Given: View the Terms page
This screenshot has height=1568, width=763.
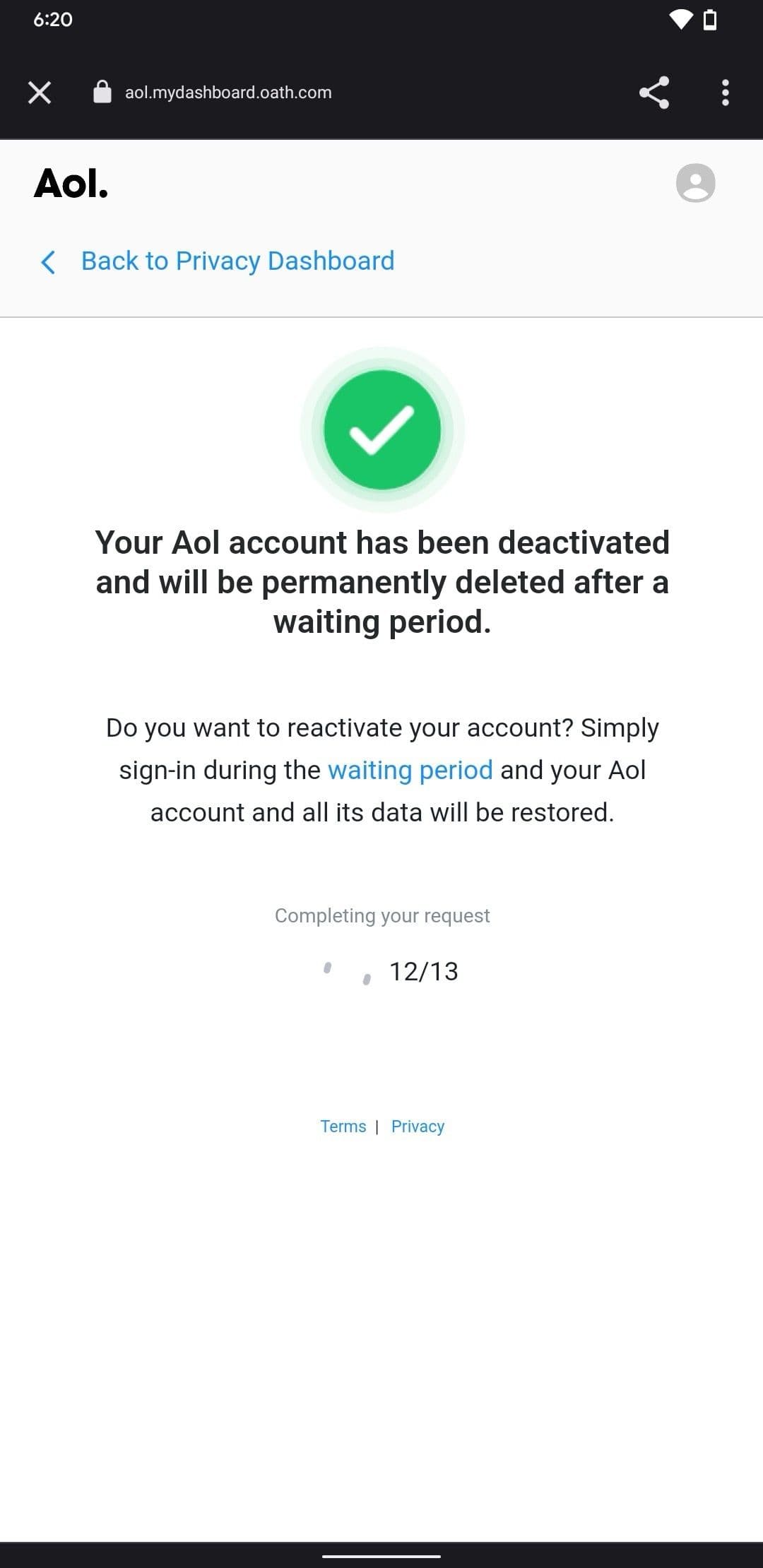Looking at the screenshot, I should [344, 1126].
